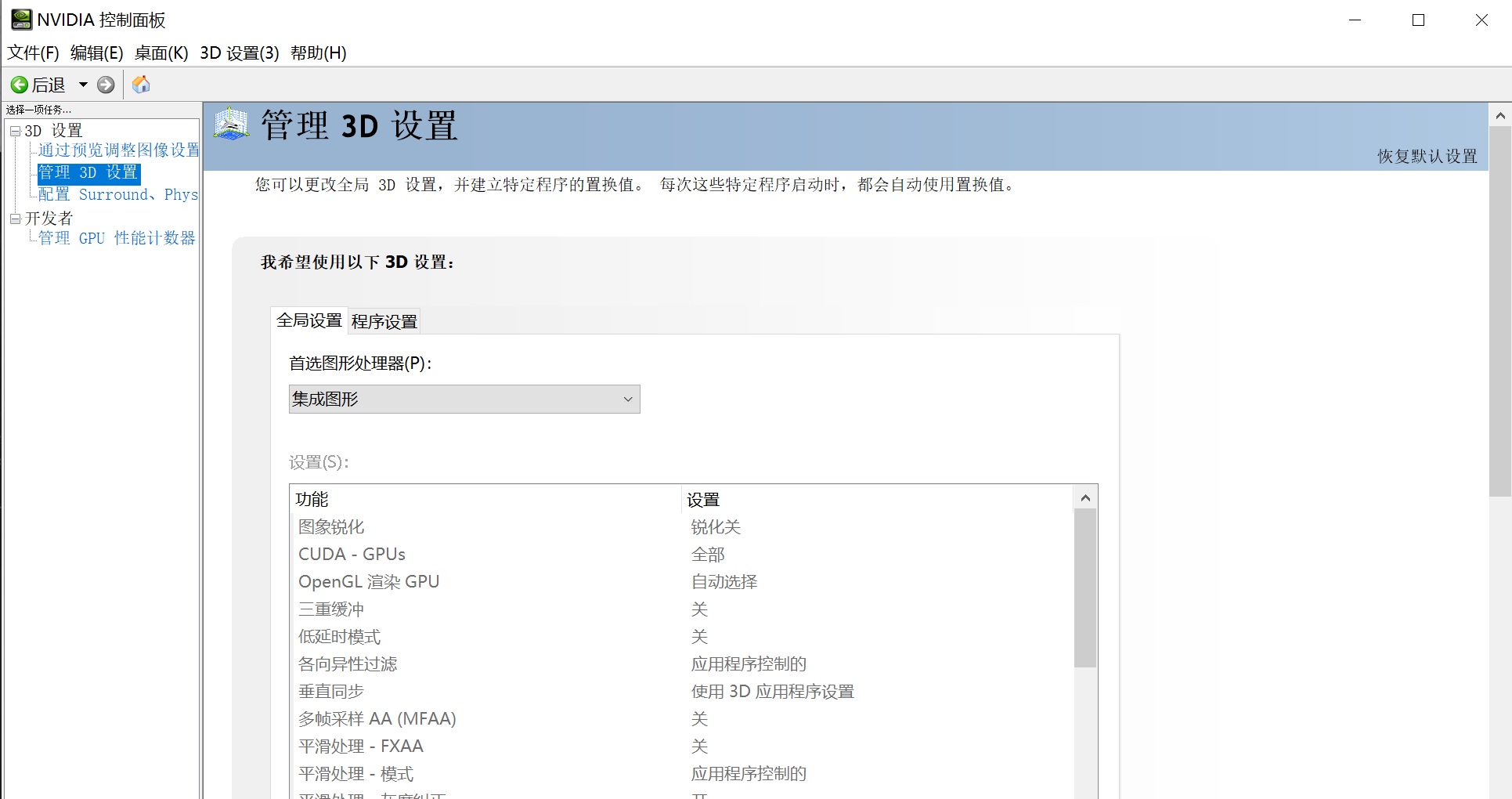Click the 功能 column header

(x=485, y=499)
